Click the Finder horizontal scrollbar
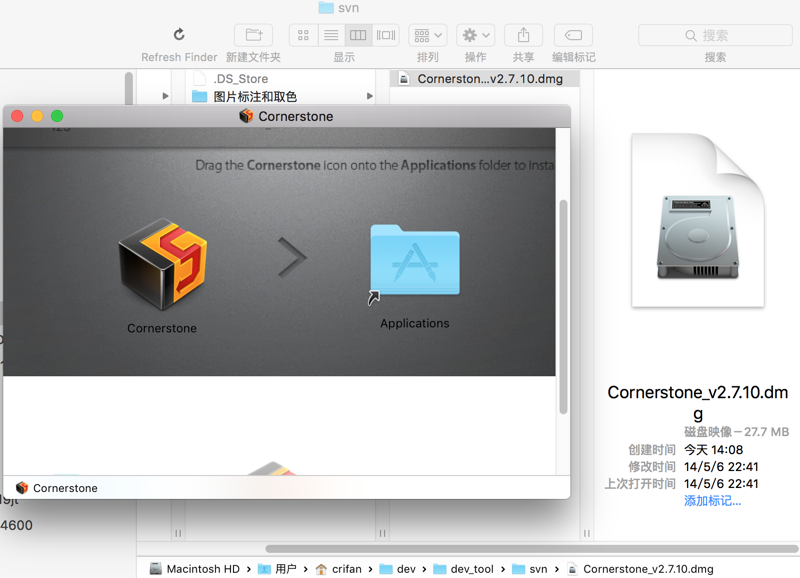The image size is (800, 578). [x=532, y=549]
